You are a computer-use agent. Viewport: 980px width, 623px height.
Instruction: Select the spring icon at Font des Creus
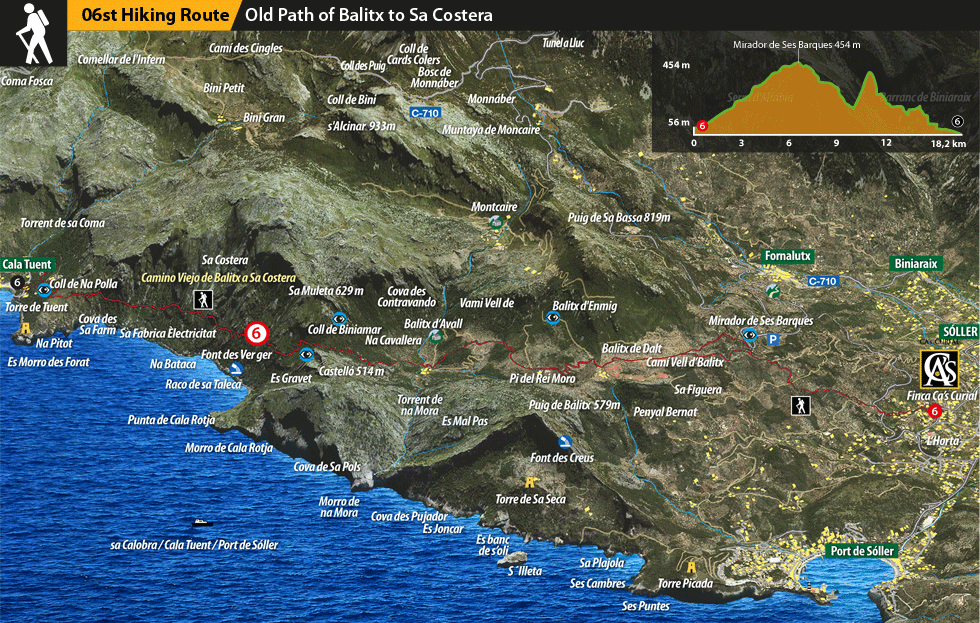pos(565,442)
